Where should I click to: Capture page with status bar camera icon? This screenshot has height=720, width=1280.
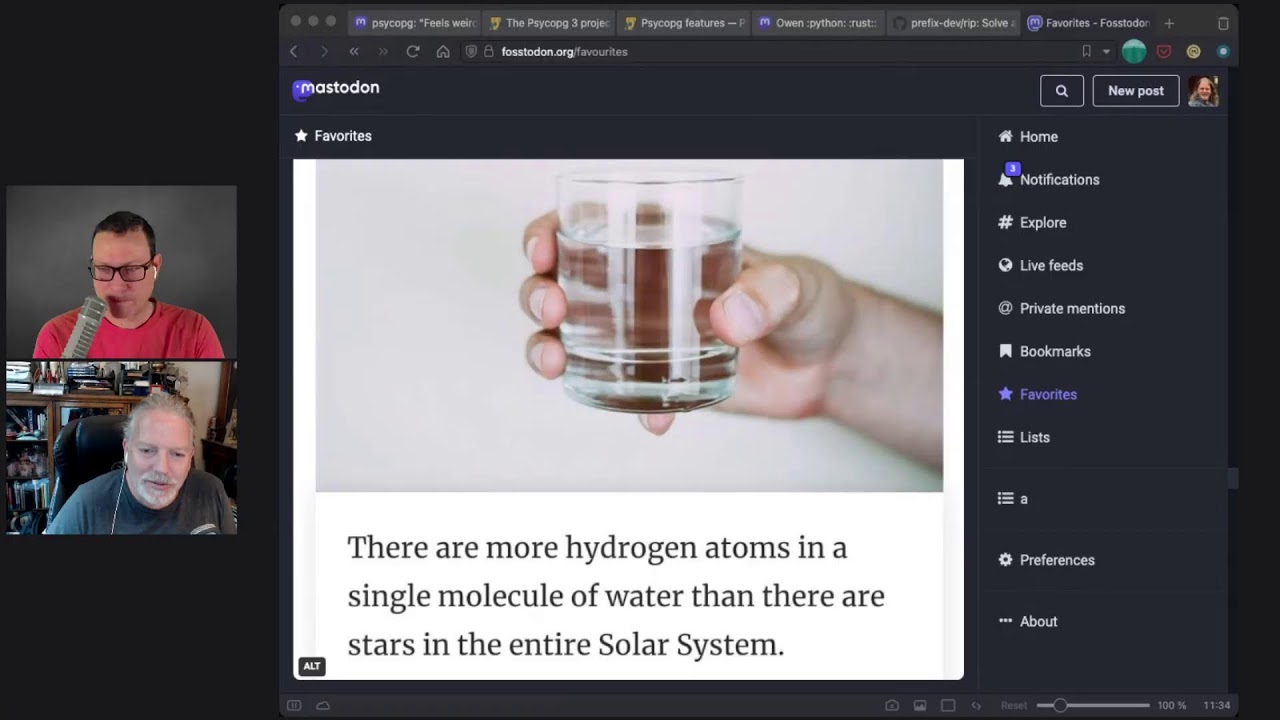click(x=891, y=706)
